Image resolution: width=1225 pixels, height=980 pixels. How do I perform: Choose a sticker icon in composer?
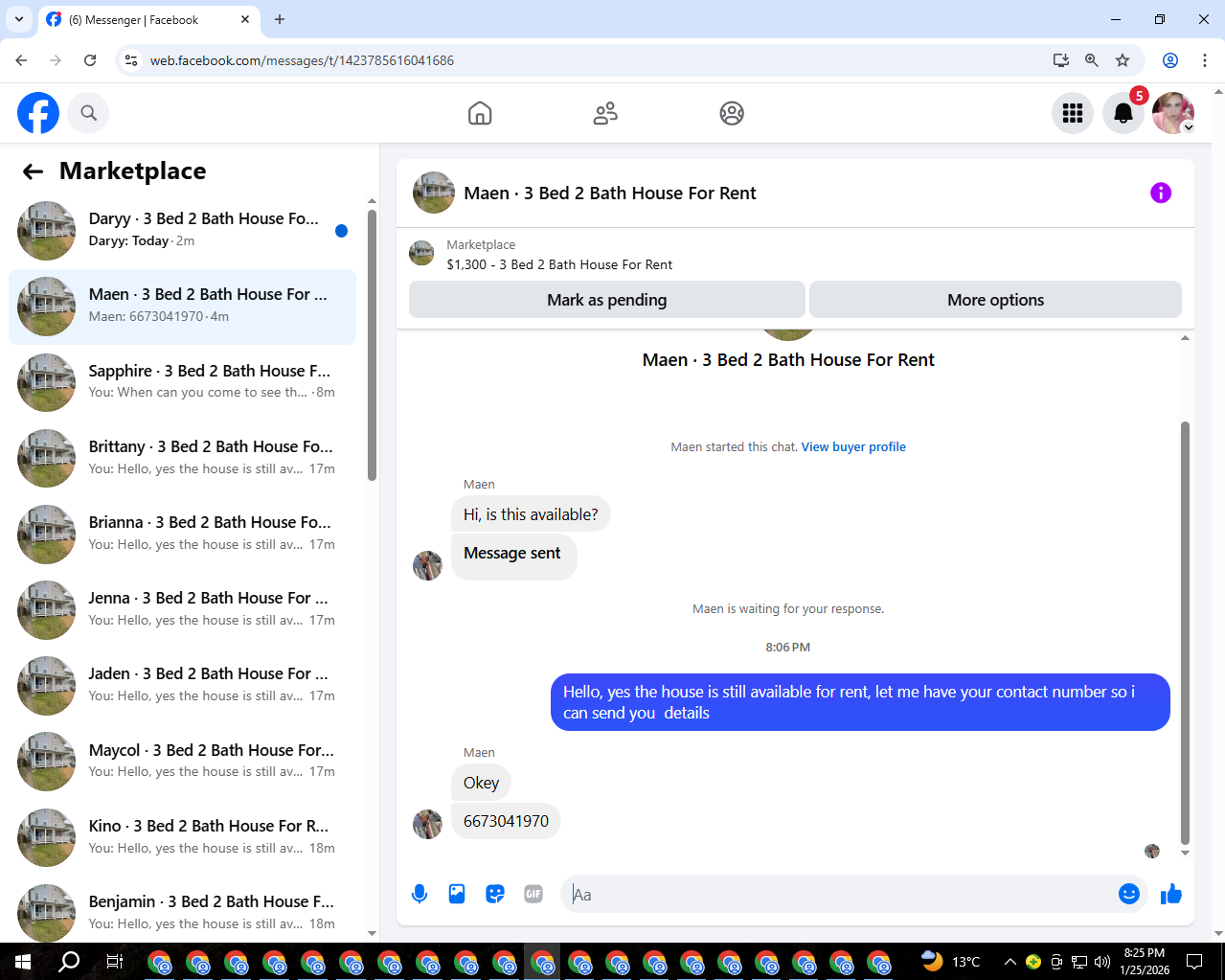[x=495, y=894]
